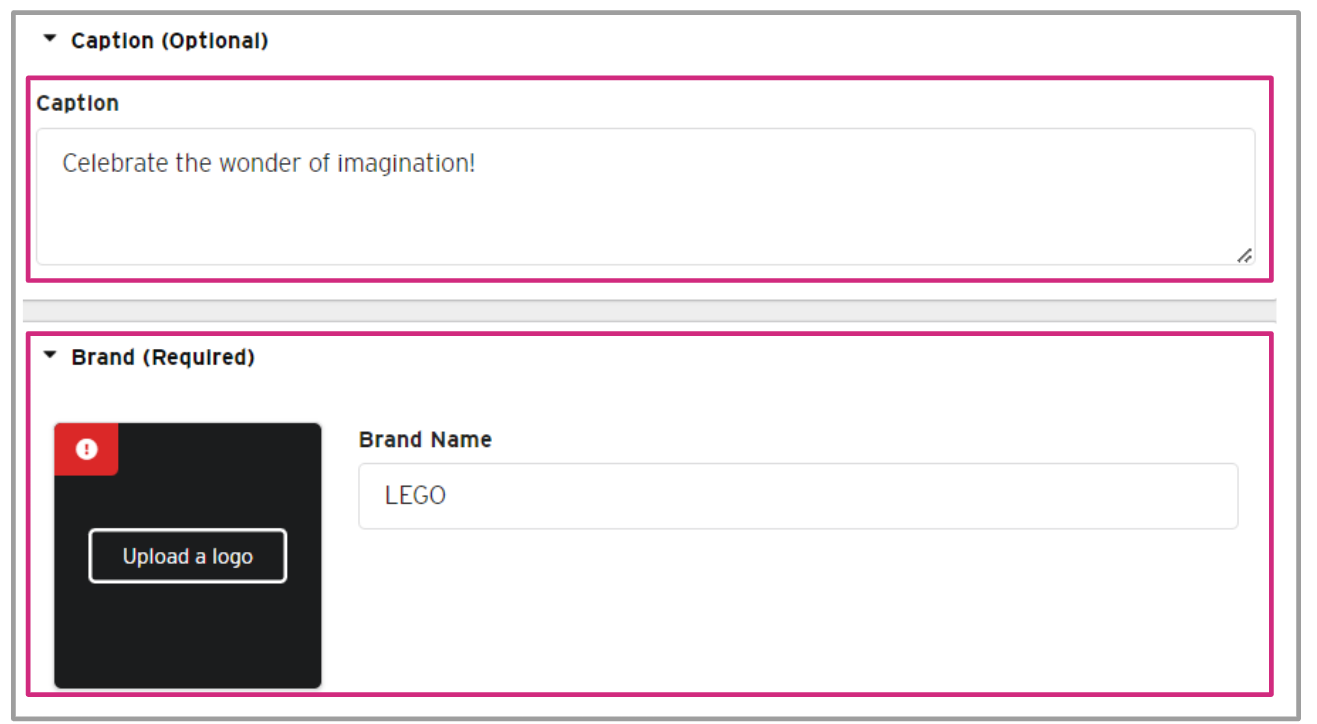Click the Brand Name input field
The width and height of the screenshot is (1317, 724).
tap(798, 496)
